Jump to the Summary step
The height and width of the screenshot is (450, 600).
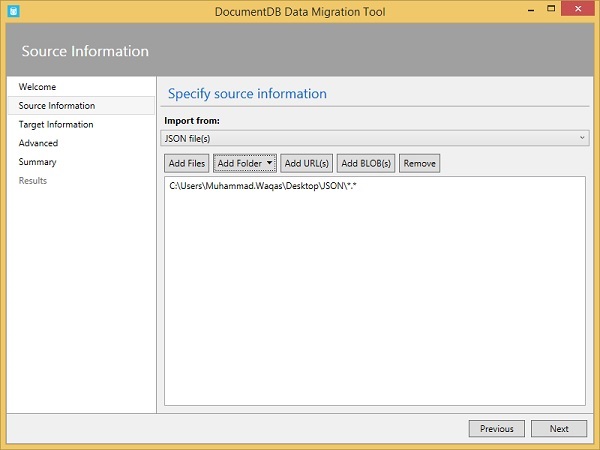tap(37, 162)
